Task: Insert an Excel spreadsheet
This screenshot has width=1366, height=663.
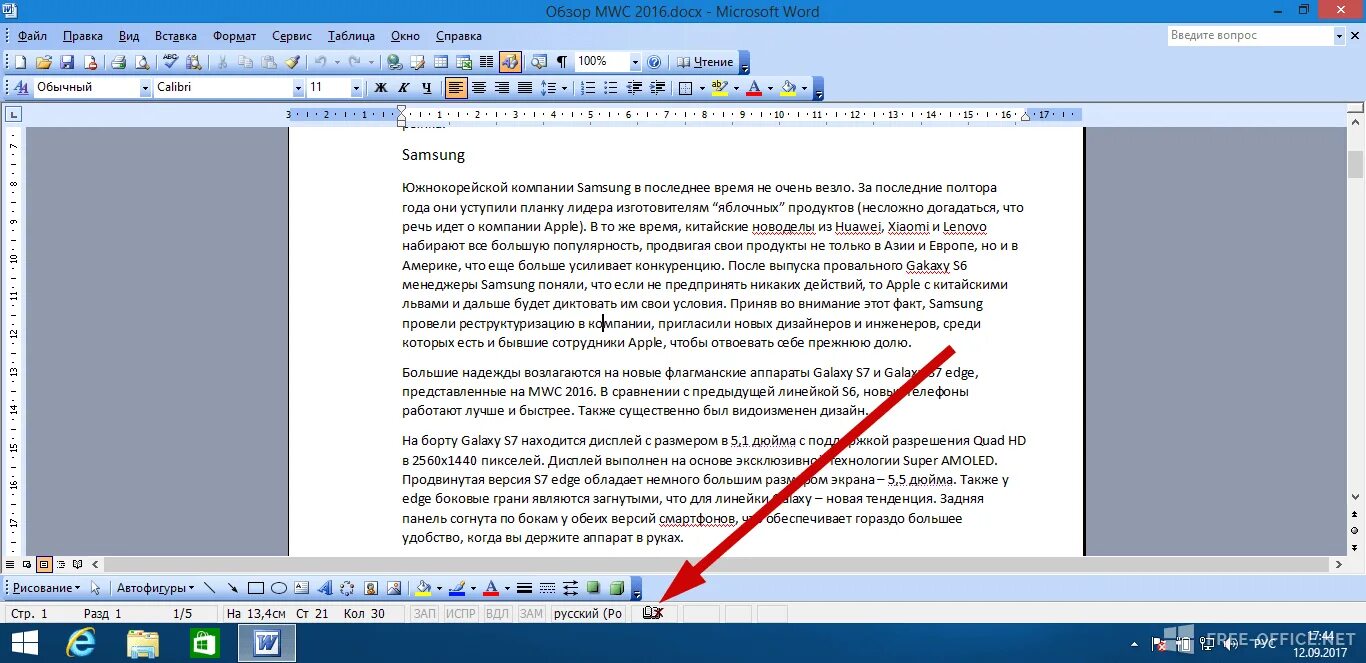Action: pos(463,62)
